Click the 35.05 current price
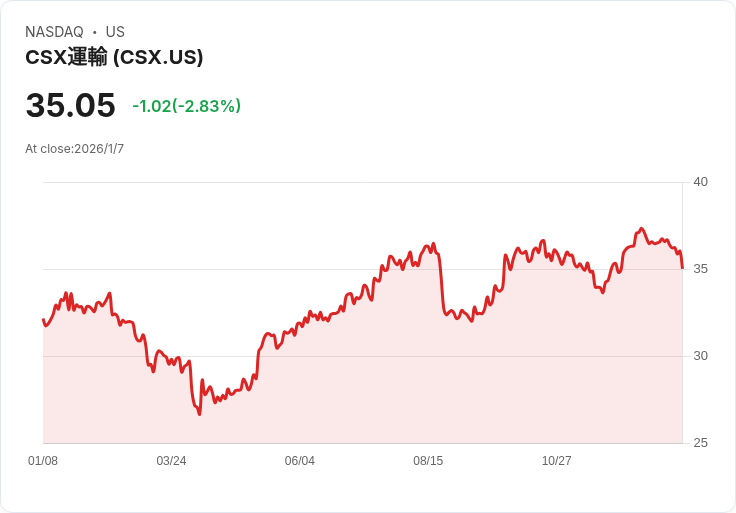Image resolution: width=736 pixels, height=513 pixels. [x=70, y=106]
